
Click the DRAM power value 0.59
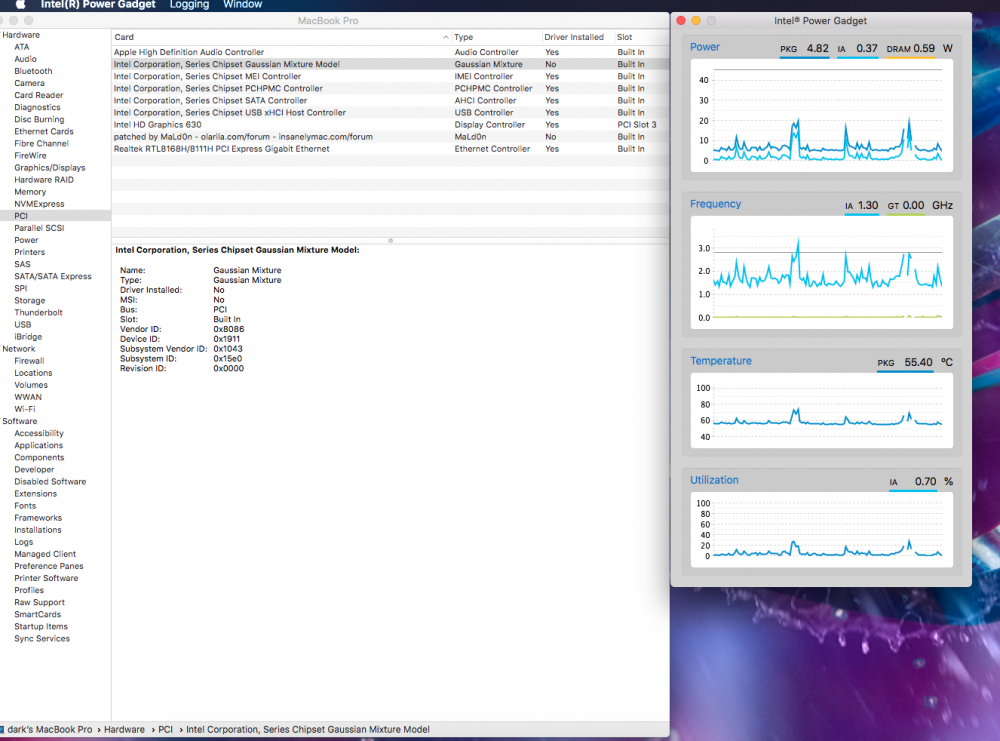click(x=923, y=48)
